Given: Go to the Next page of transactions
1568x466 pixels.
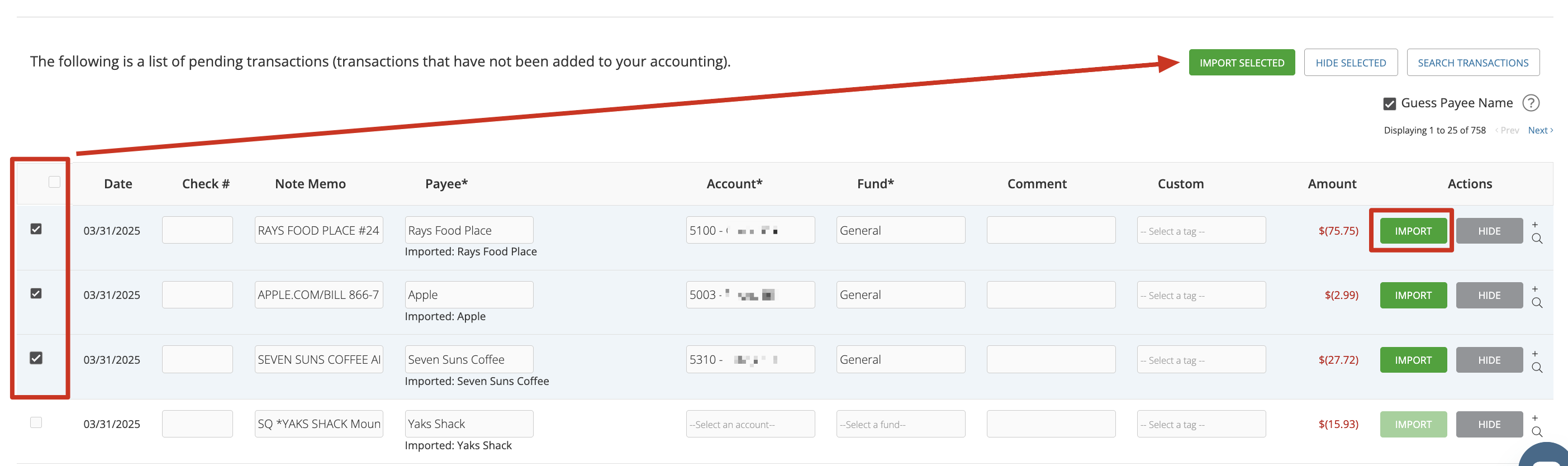Looking at the screenshot, I should point(1540,130).
